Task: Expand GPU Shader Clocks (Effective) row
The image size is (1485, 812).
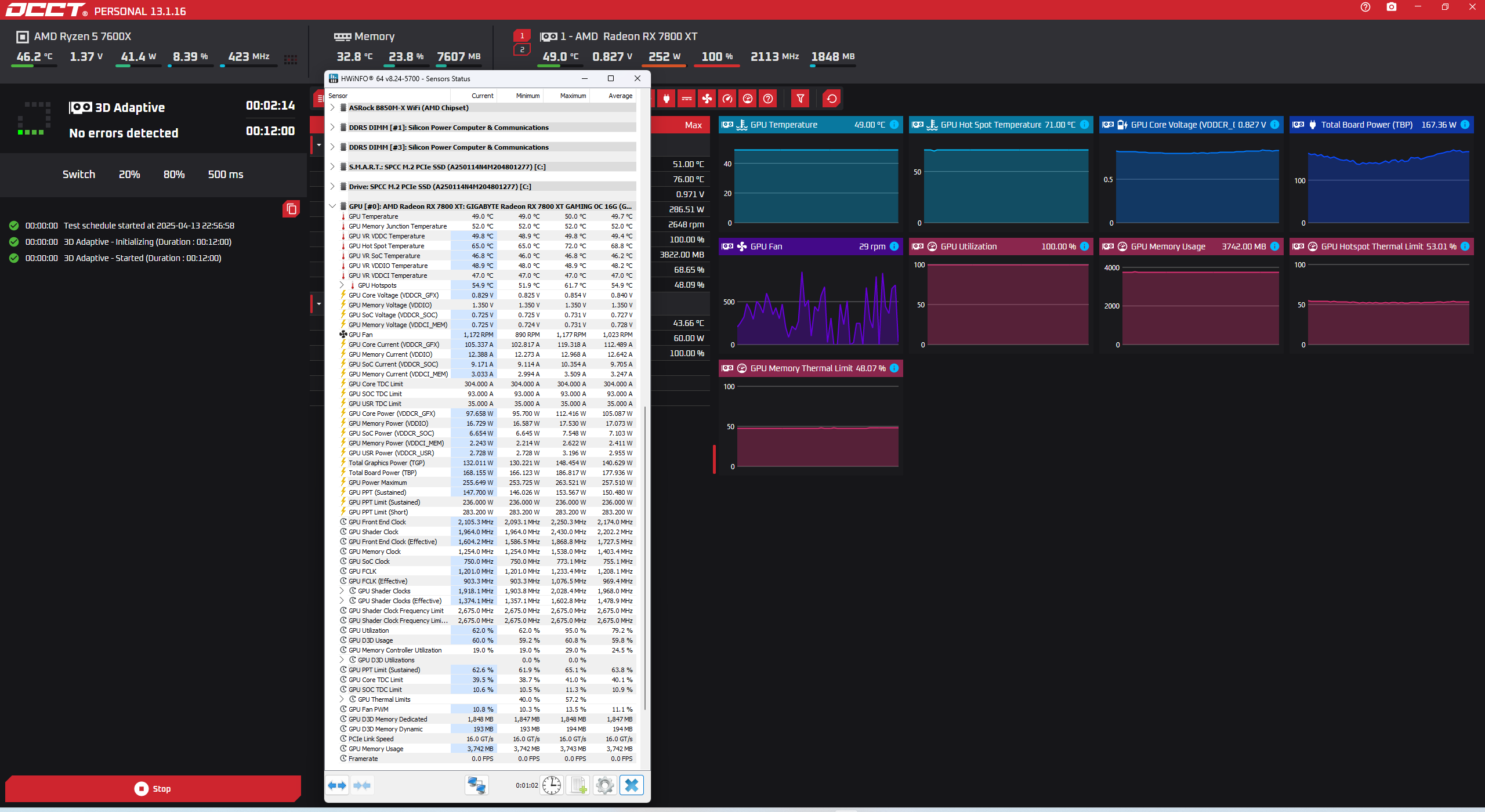Action: pos(342,601)
